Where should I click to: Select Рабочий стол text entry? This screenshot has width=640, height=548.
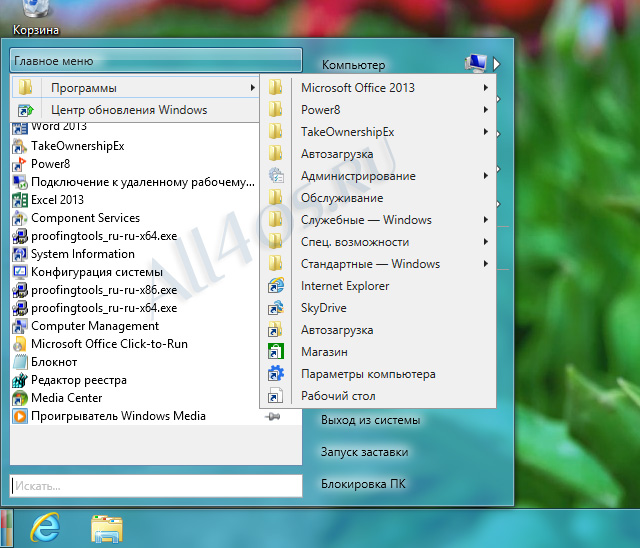click(x=338, y=396)
